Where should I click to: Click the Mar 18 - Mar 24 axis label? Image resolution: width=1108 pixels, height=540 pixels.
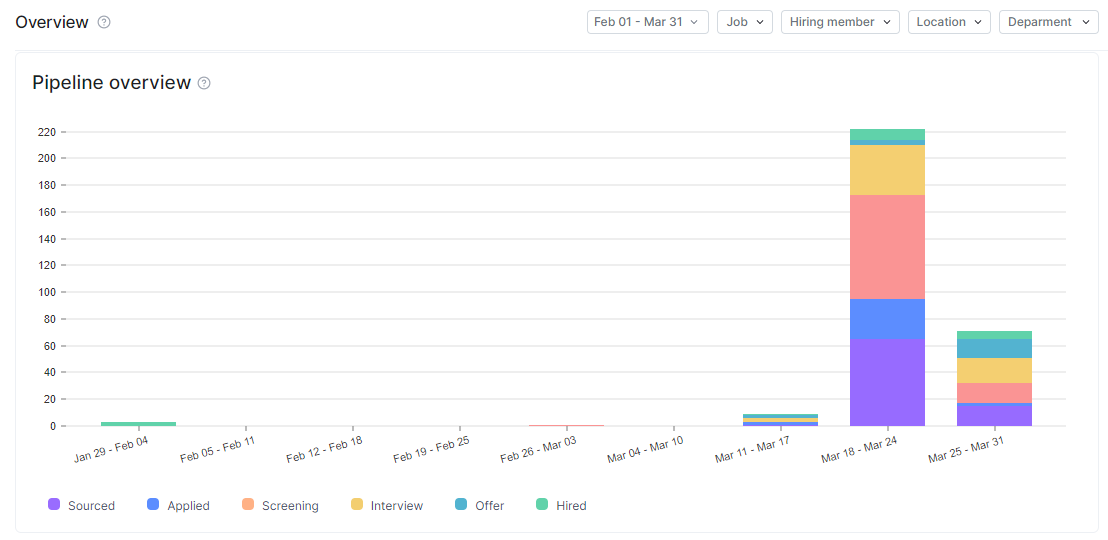pyautogui.click(x=859, y=449)
